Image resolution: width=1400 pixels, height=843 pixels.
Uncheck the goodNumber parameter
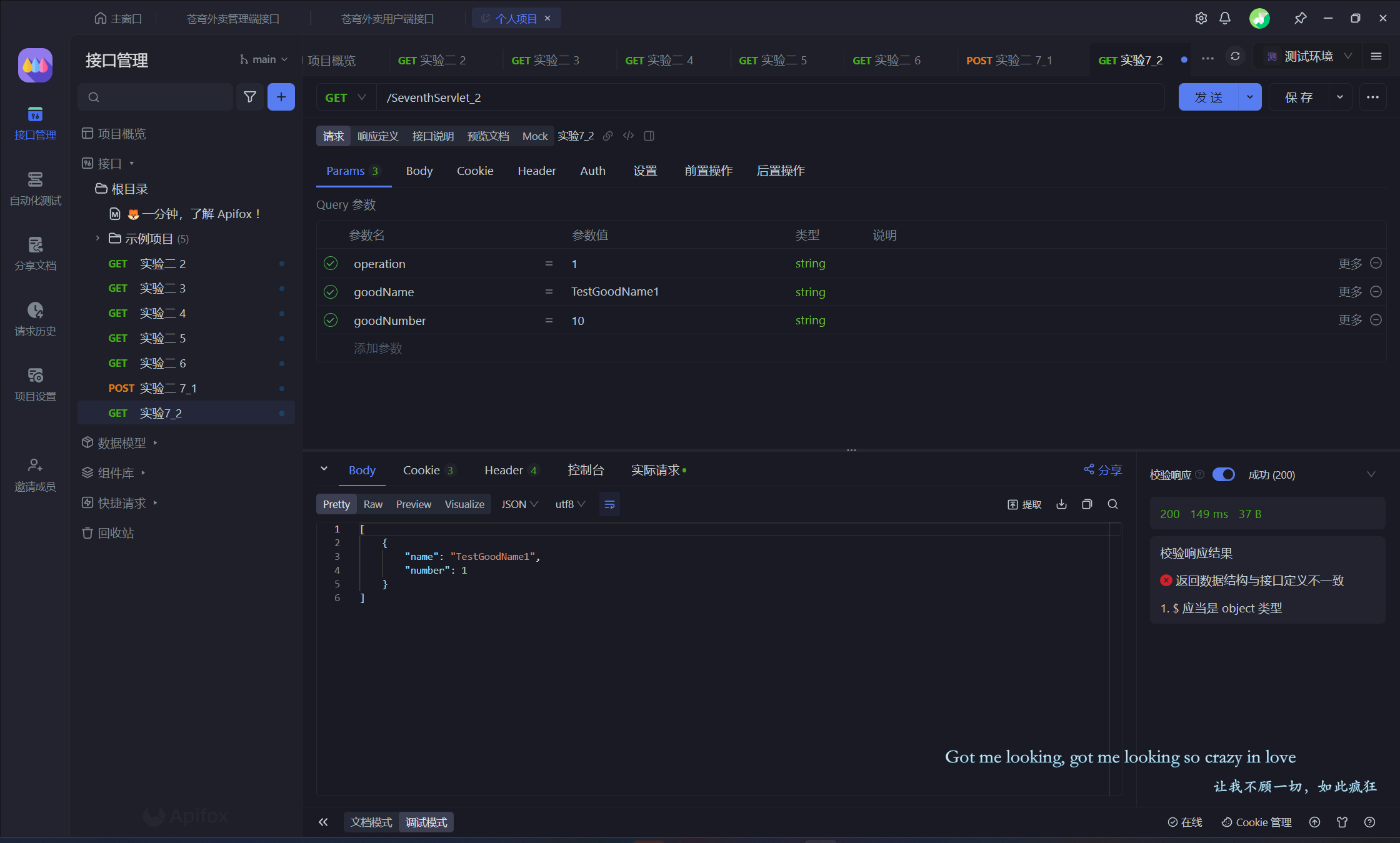point(331,320)
